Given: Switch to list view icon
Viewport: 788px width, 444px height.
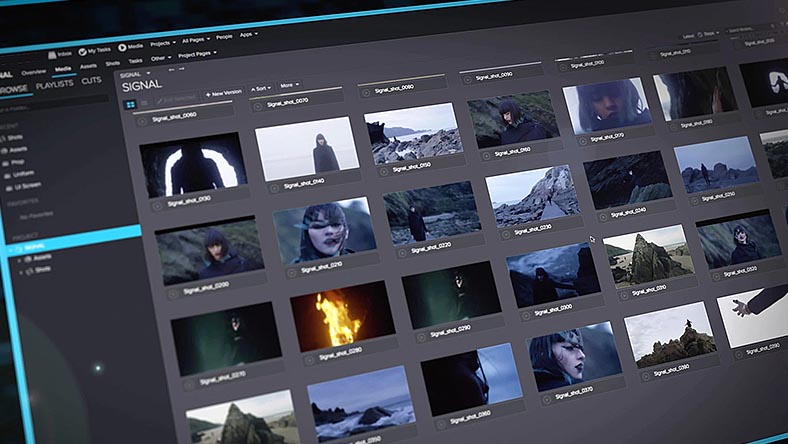Looking at the screenshot, I should pyautogui.click(x=144, y=103).
